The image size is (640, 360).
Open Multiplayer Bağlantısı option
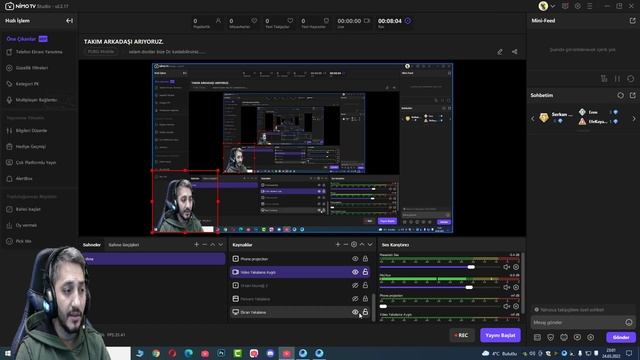point(36,100)
